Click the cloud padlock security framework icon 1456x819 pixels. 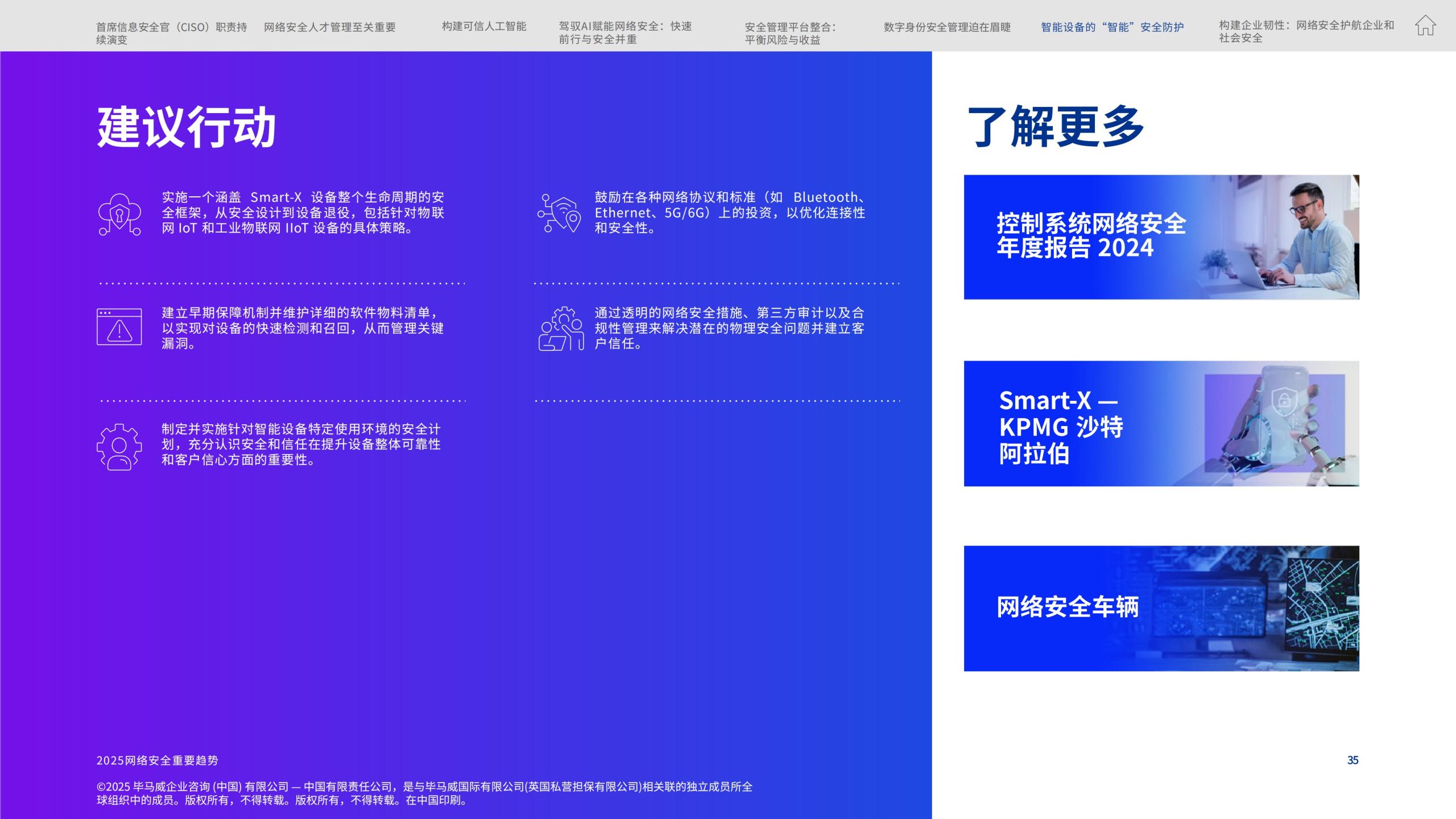pyautogui.click(x=119, y=214)
